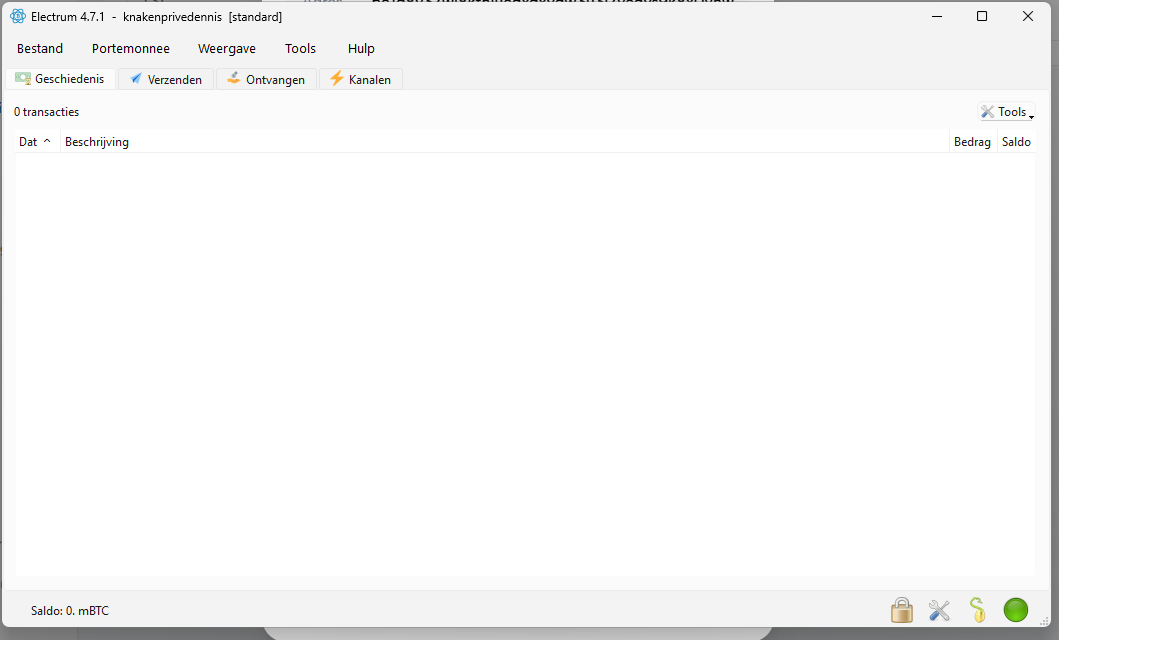Open the Tools menu in menu bar
The image size is (1152, 648).
pos(300,49)
